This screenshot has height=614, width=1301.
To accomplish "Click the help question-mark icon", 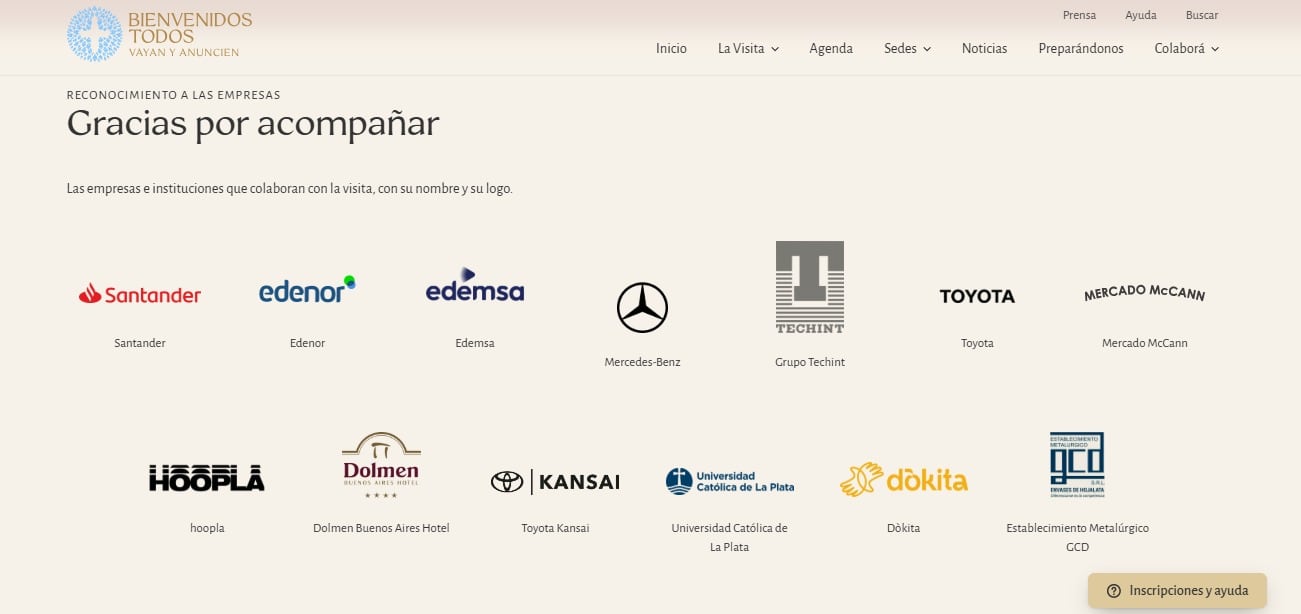I will [1113, 591].
